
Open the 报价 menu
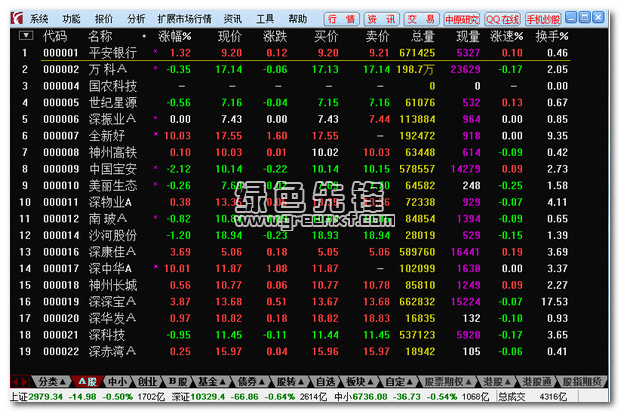pyautogui.click(x=104, y=19)
